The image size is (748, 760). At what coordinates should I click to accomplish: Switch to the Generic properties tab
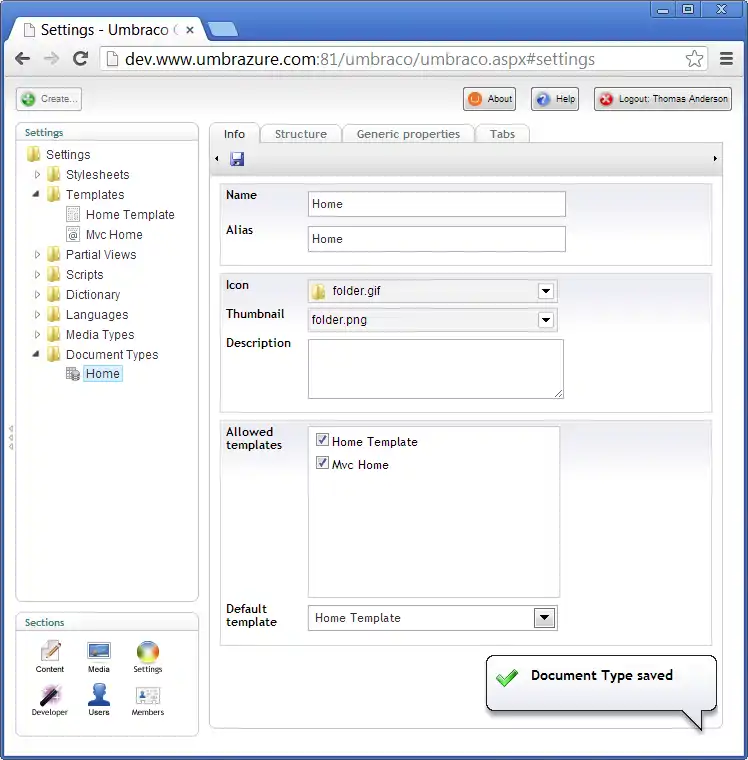408,134
